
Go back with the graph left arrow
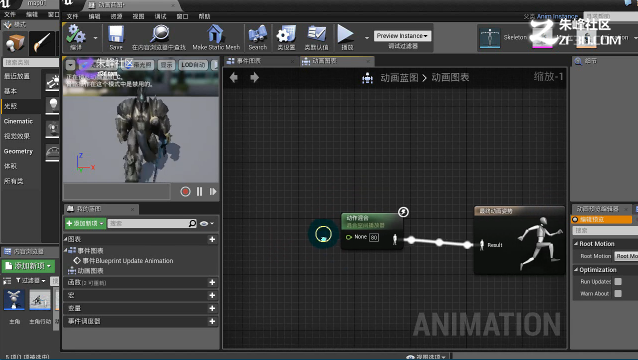(x=234, y=77)
